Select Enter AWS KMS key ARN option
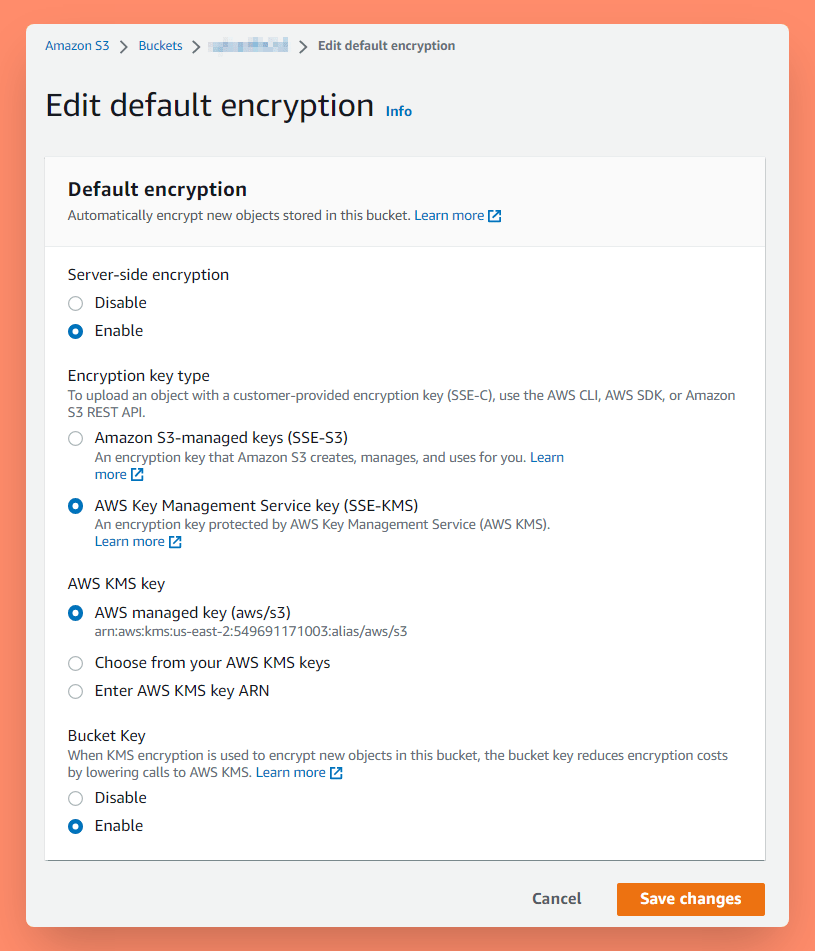The image size is (815, 951). (75, 691)
